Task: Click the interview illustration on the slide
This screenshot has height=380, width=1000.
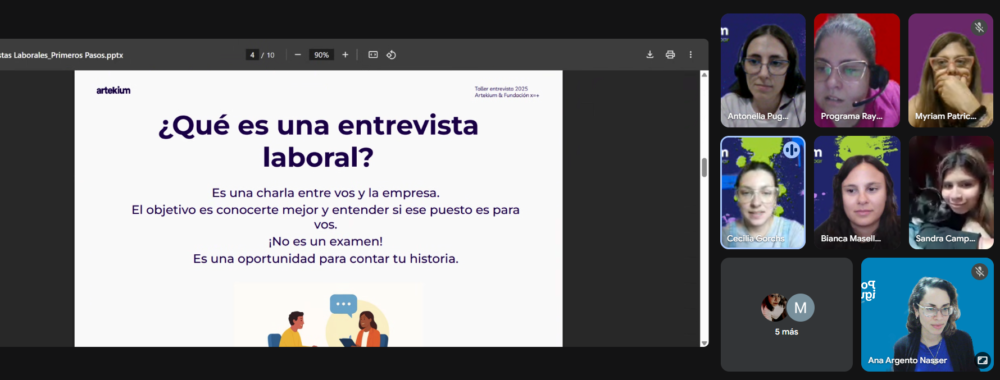Action: (328, 316)
